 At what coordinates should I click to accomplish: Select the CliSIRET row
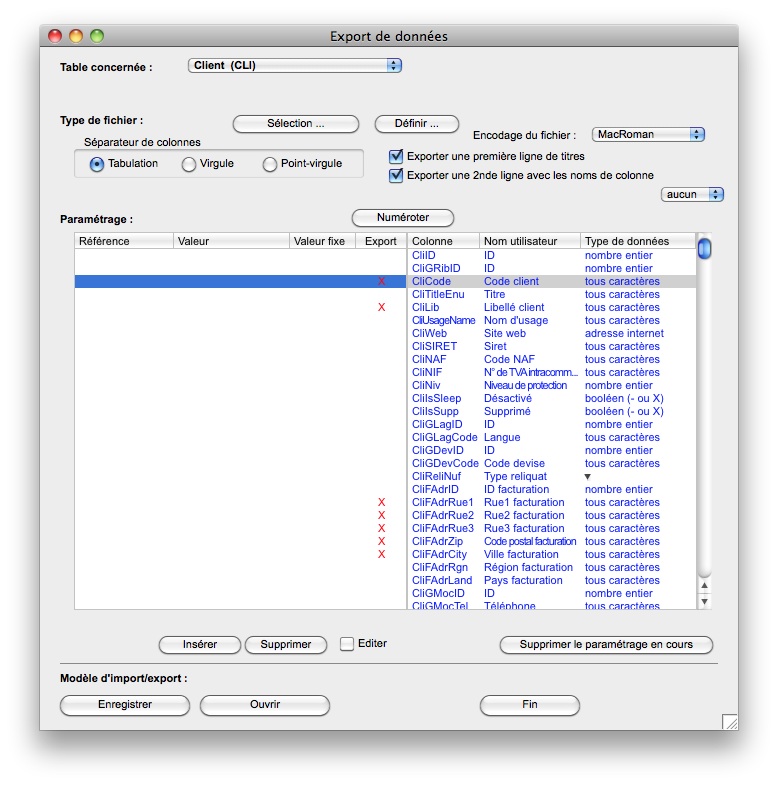[x=385, y=346]
